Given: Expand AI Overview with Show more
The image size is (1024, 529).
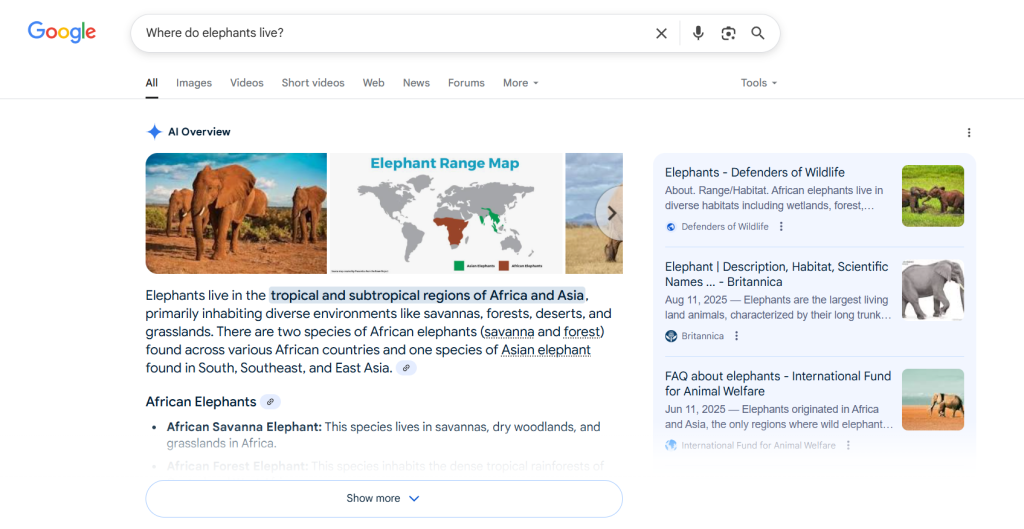Looking at the screenshot, I should 384,499.
